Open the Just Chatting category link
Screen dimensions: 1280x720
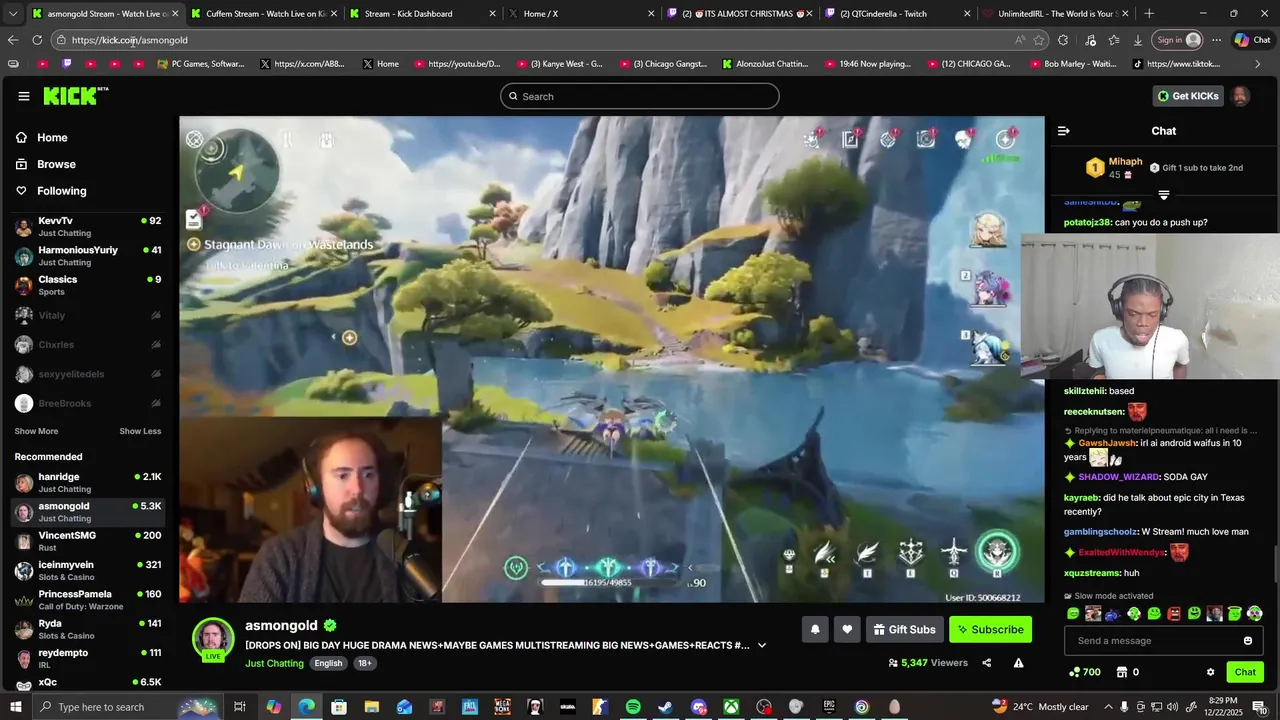[274, 663]
